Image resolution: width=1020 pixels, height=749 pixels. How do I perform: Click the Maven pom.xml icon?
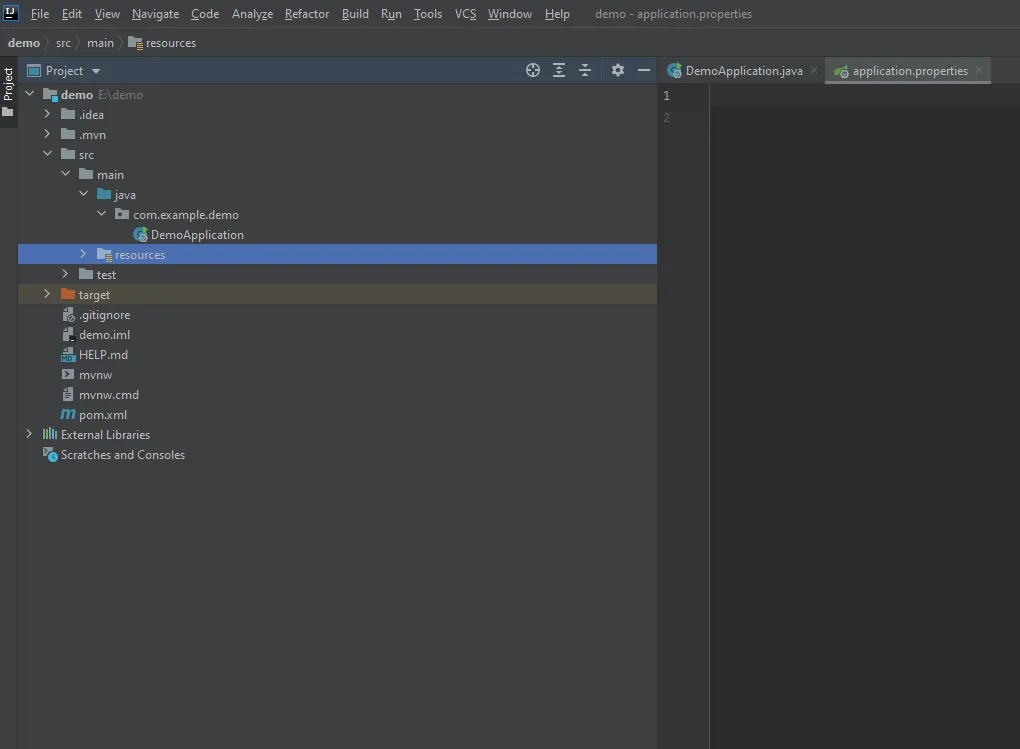(x=68, y=415)
